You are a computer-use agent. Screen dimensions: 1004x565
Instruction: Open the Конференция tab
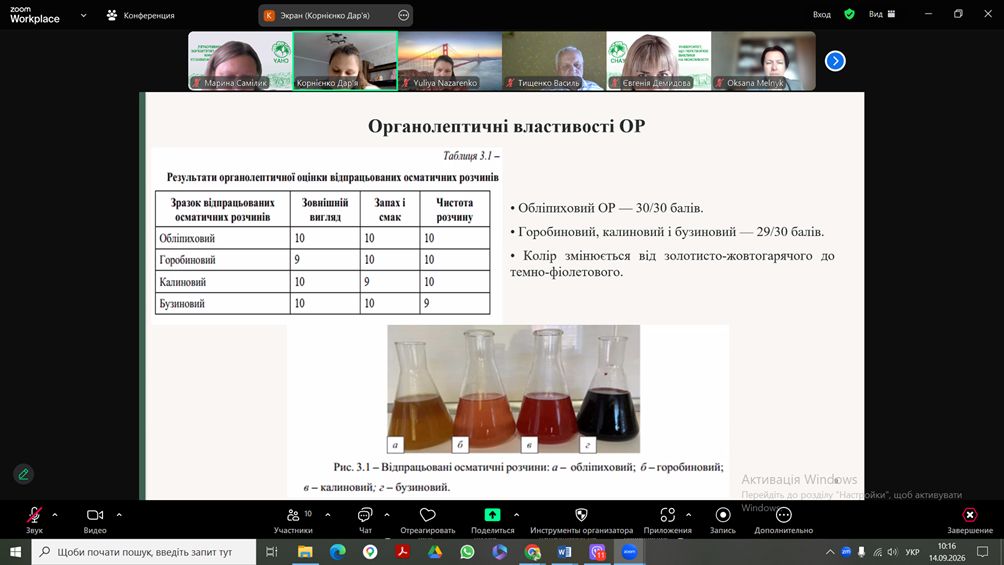click(141, 15)
